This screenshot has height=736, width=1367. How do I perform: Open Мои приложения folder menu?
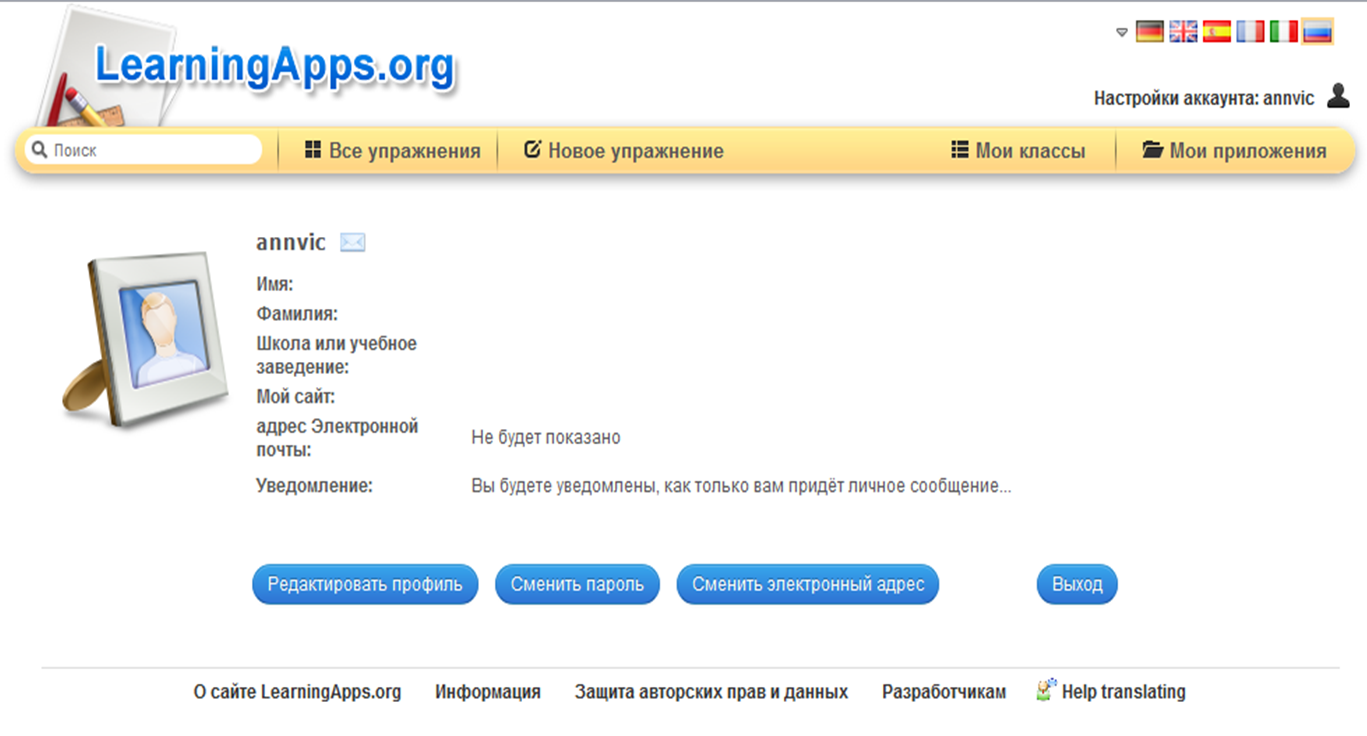1234,151
